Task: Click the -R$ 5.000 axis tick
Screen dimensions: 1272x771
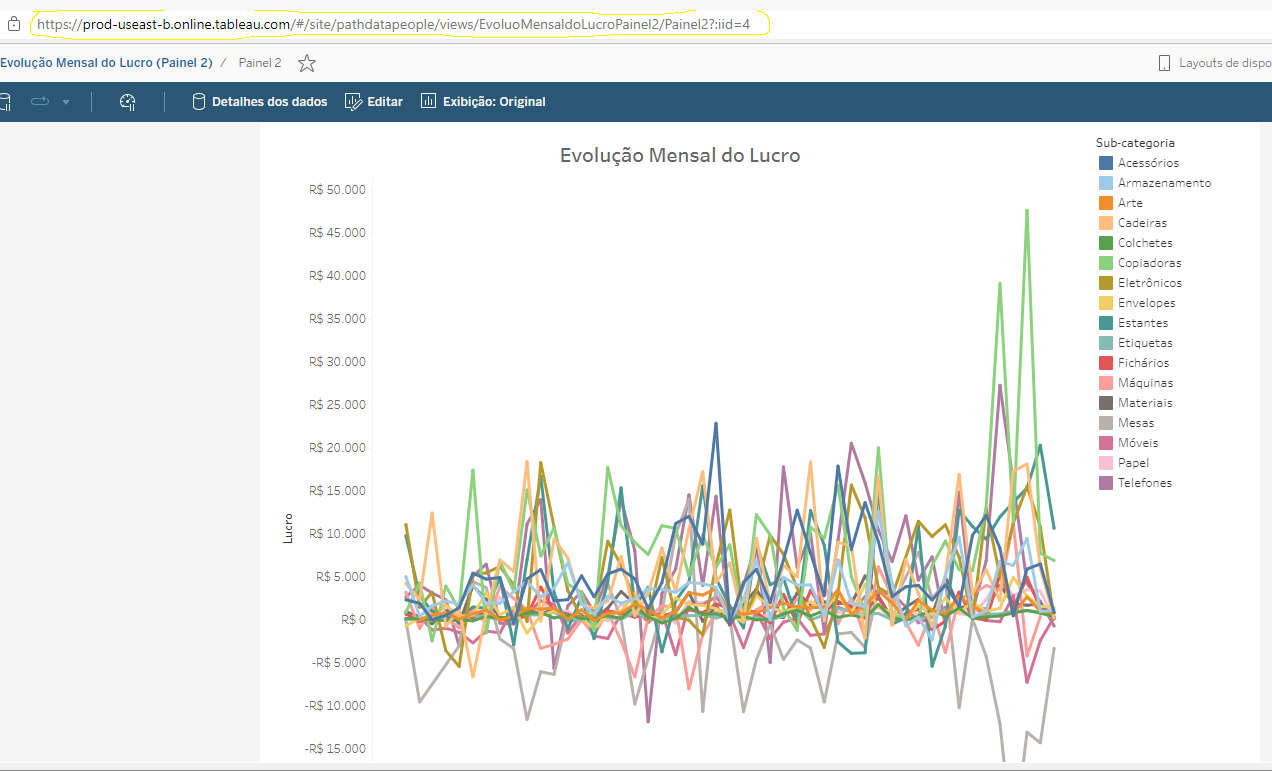Action: [x=340, y=662]
